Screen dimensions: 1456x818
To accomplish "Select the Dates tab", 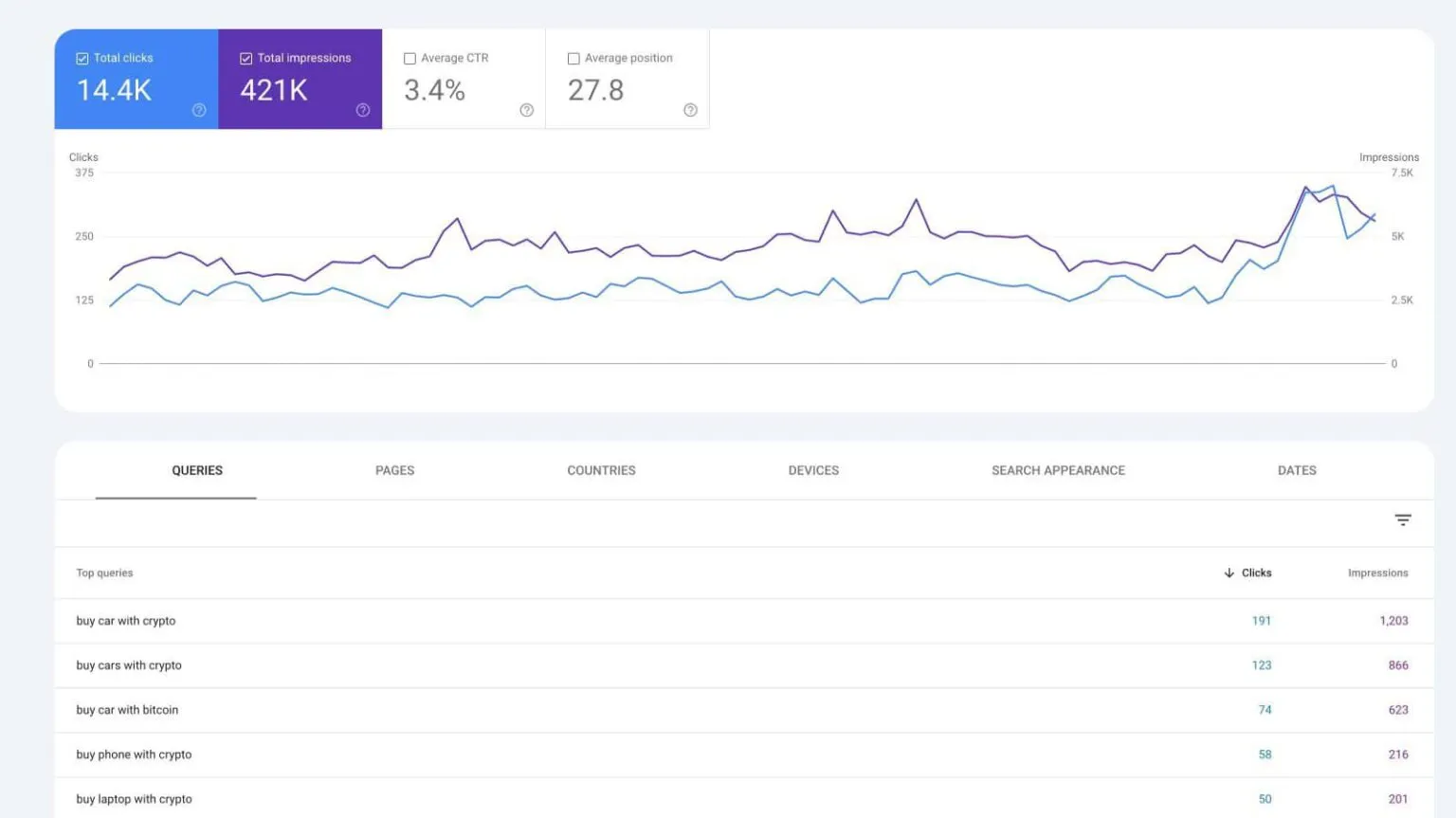I will coord(1296,470).
